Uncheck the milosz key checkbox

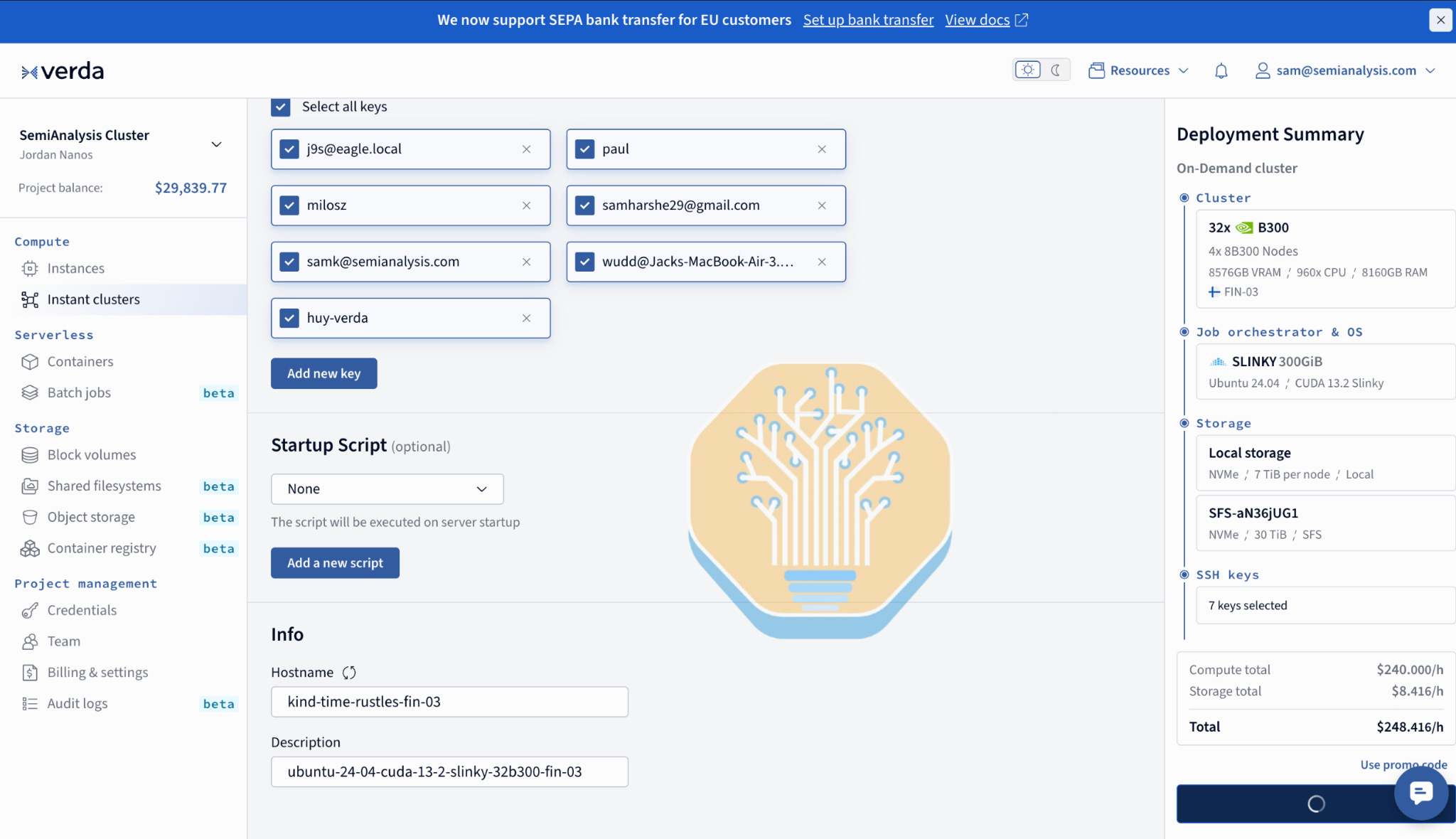tap(289, 205)
